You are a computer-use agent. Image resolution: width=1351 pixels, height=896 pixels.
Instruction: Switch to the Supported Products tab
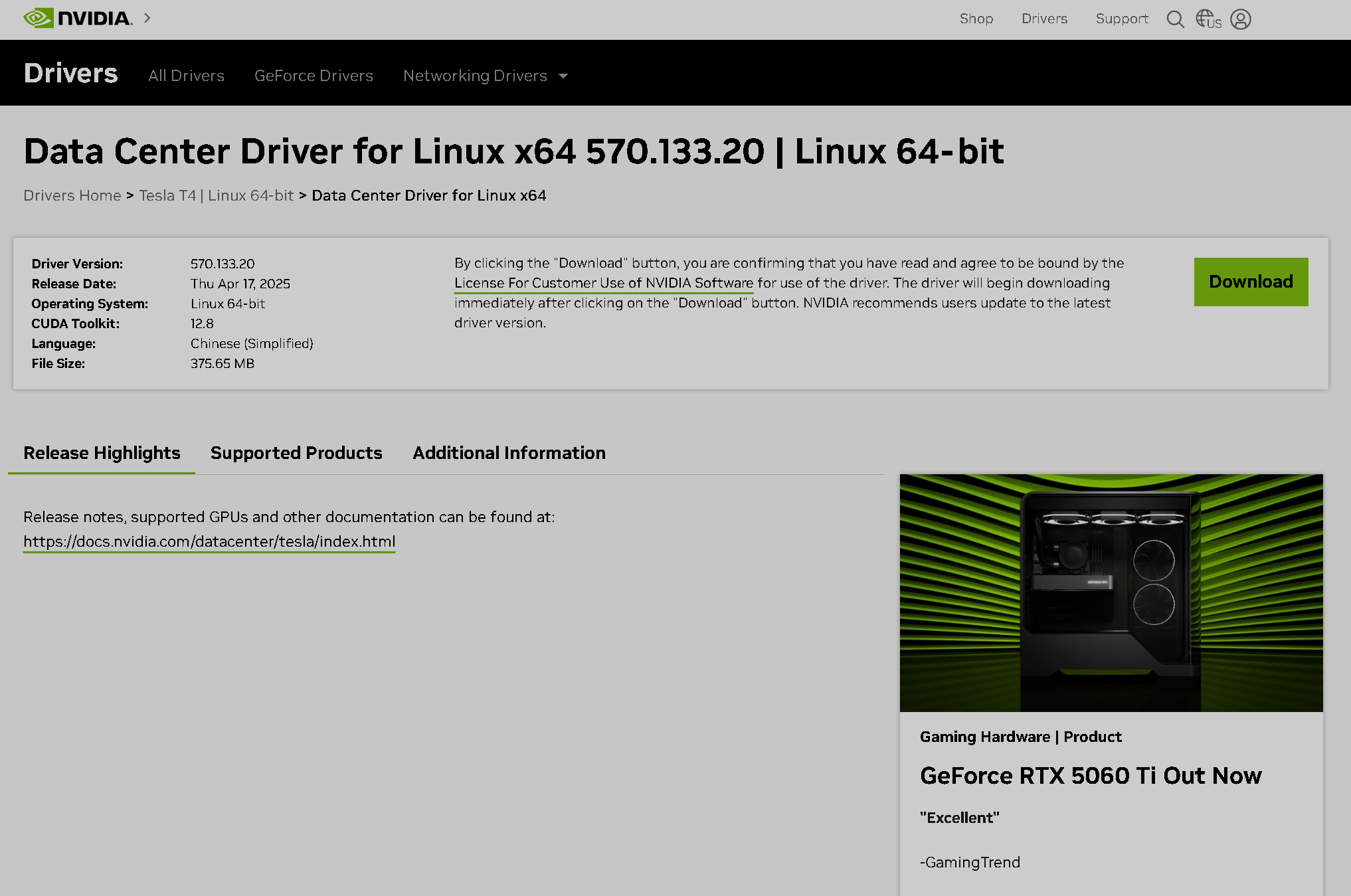(296, 453)
